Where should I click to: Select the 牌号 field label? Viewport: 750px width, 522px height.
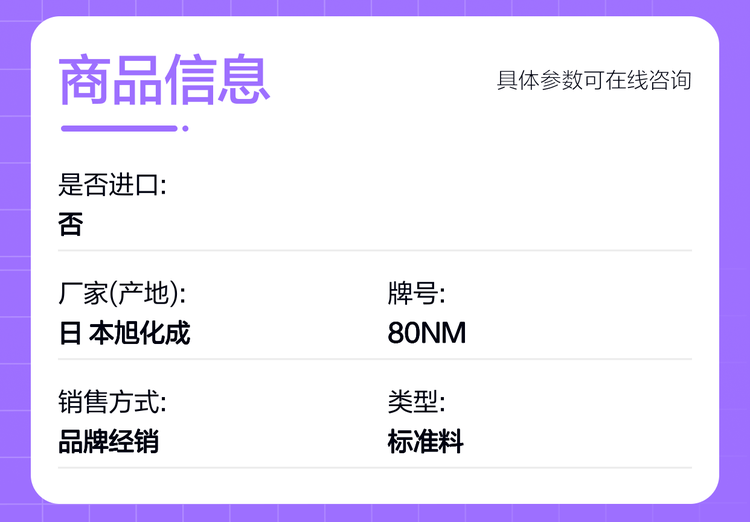pos(416,294)
